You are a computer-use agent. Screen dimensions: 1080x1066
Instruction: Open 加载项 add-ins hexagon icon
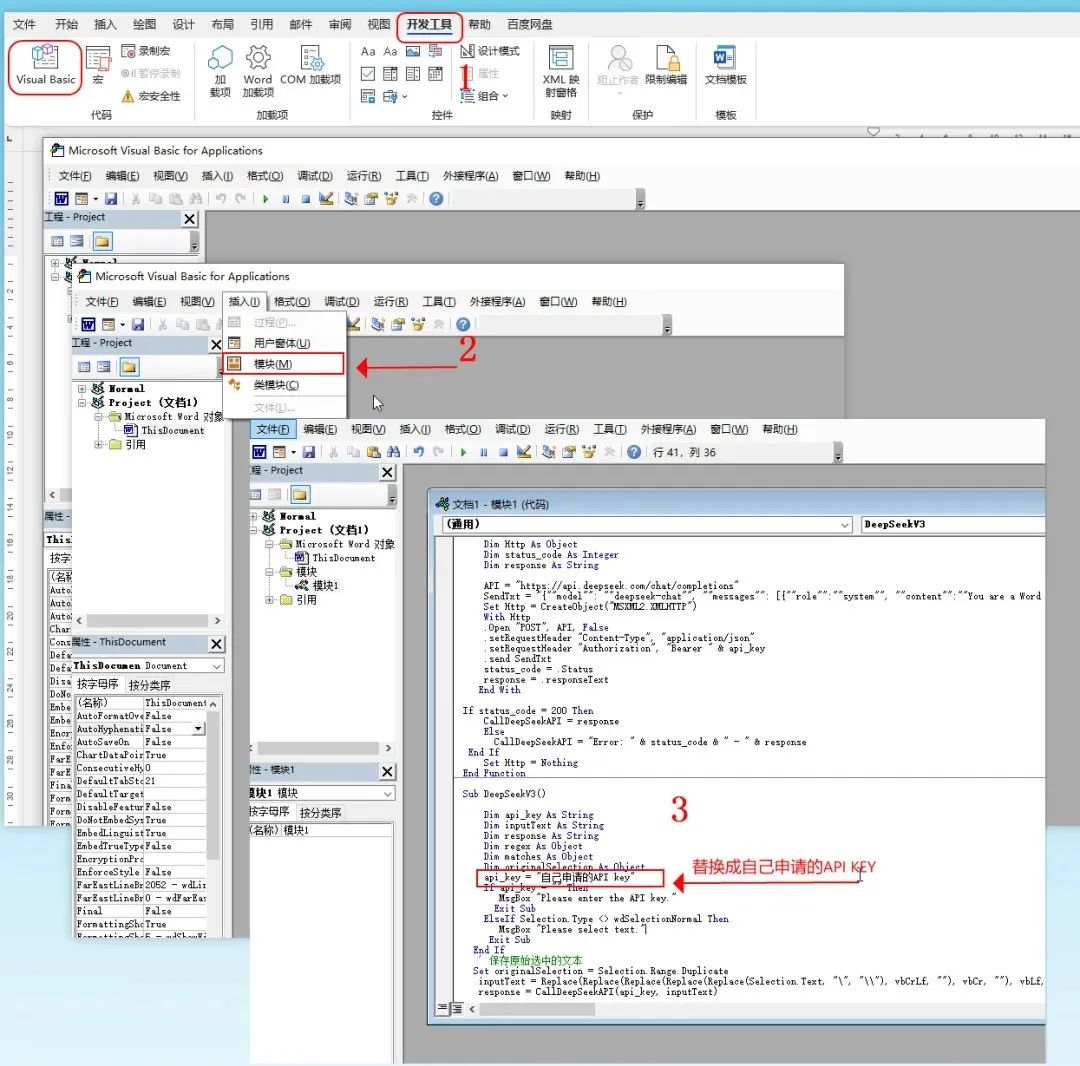click(x=220, y=70)
